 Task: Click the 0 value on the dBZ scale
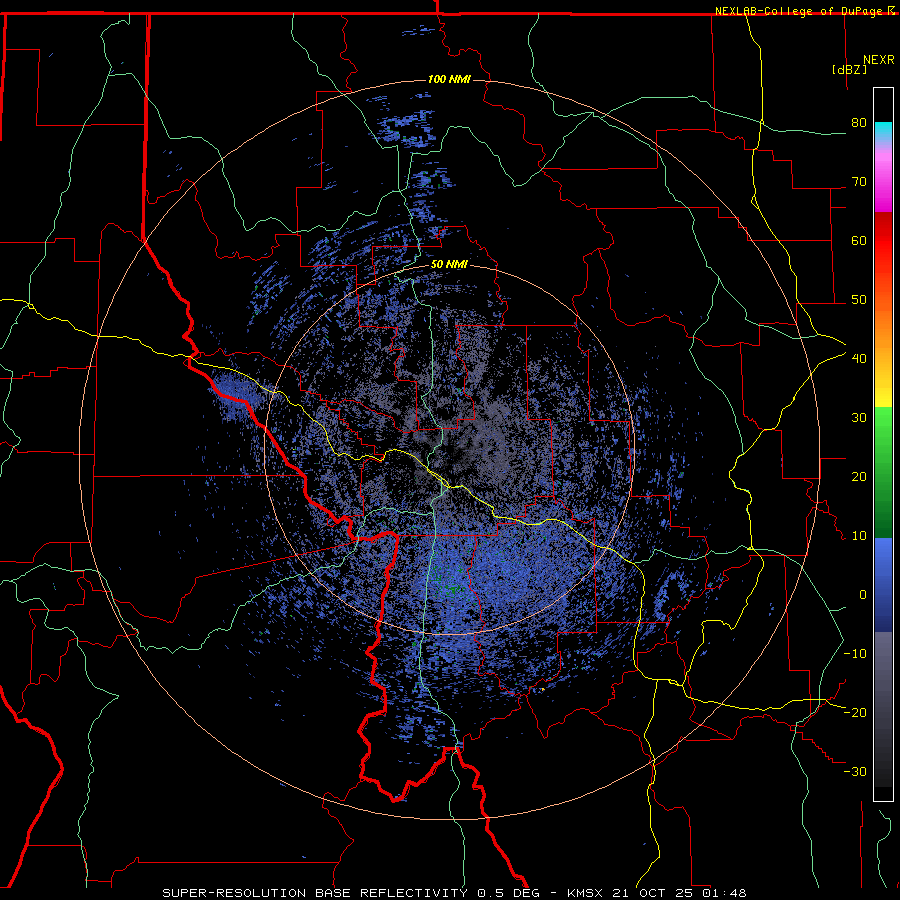coord(863,595)
